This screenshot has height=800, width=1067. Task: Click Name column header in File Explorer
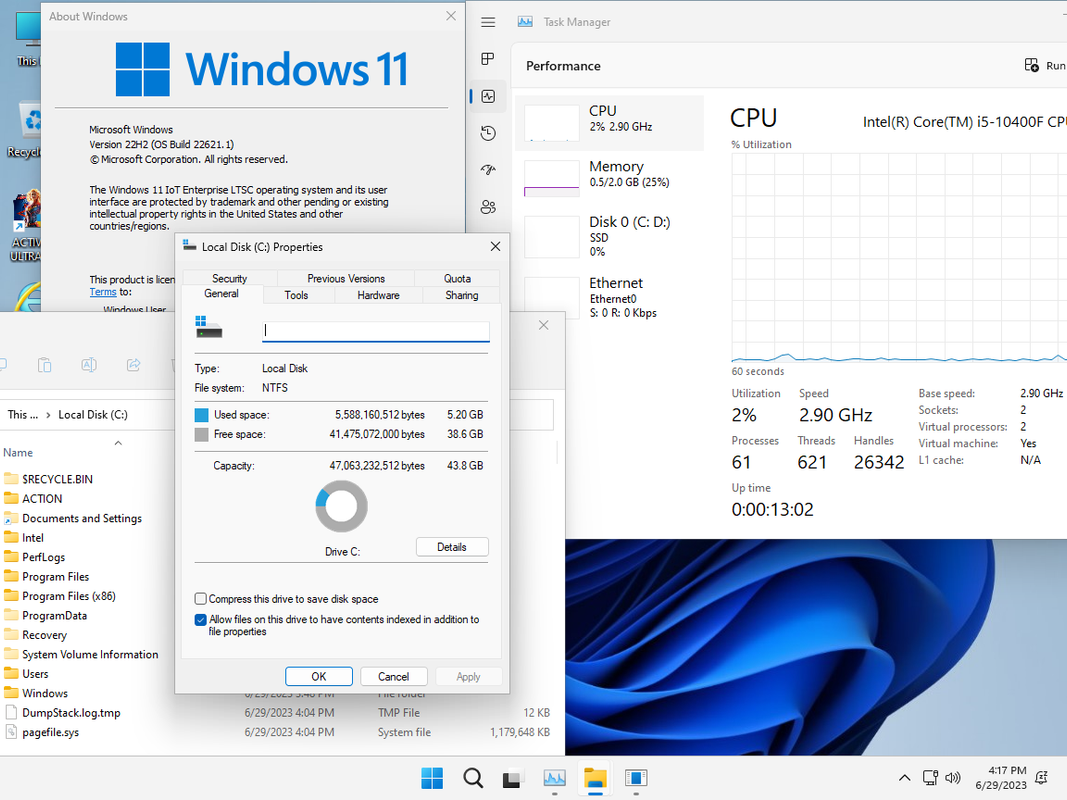[18, 452]
